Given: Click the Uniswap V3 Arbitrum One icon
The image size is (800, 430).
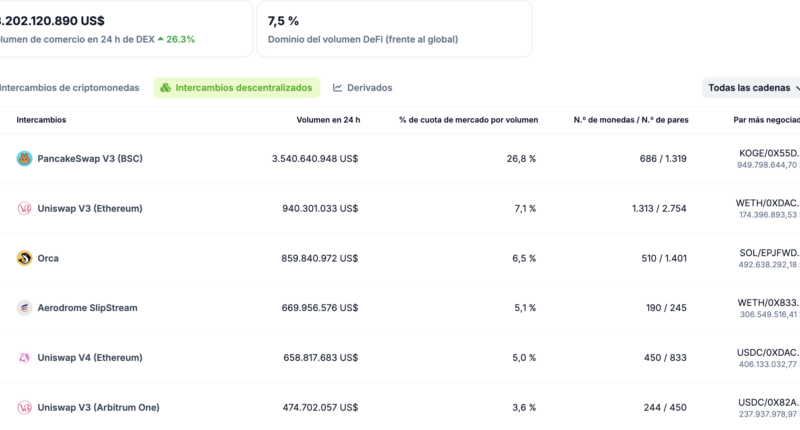Looking at the screenshot, I should [x=24, y=407].
